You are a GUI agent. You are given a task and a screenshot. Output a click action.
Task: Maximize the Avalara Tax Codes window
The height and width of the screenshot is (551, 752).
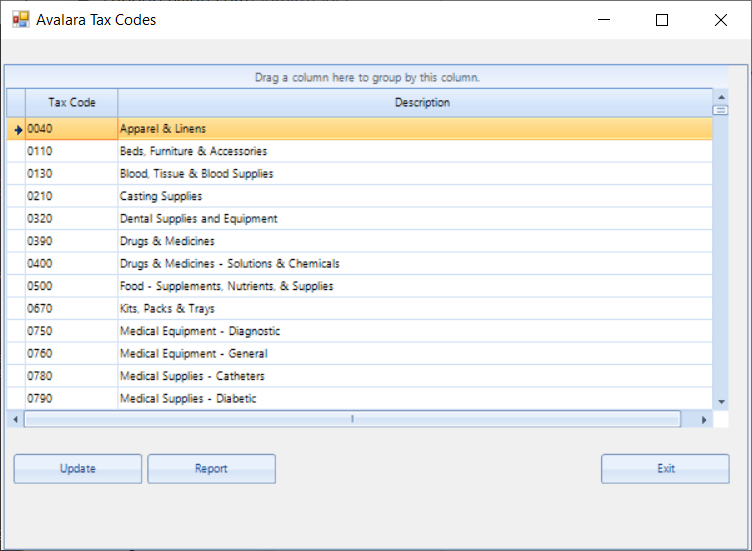click(662, 20)
